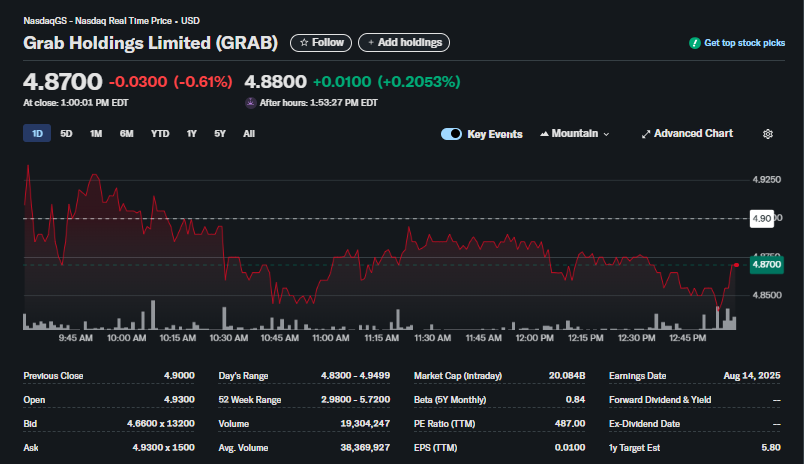The height and width of the screenshot is (464, 804).
Task: Click the 9:45 AM time axis label
Action: tap(75, 338)
